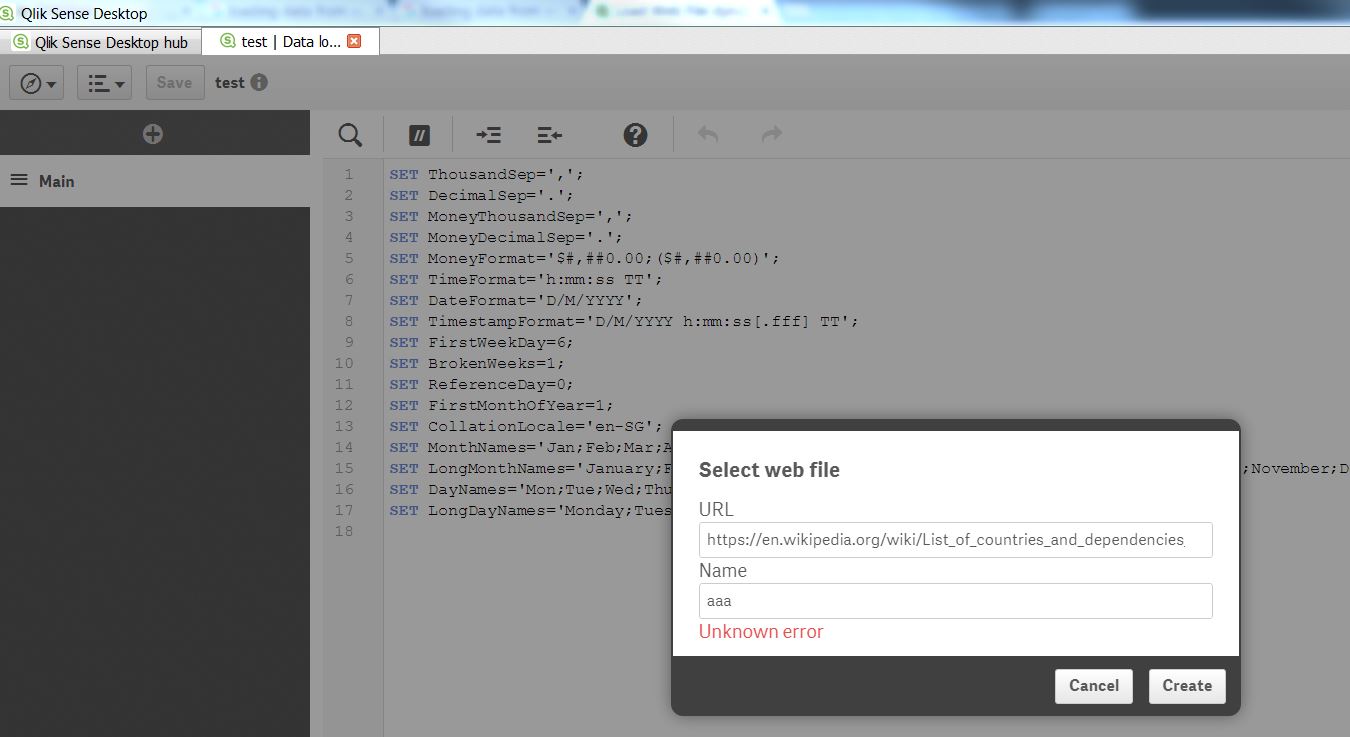The height and width of the screenshot is (737, 1350).
Task: Create the web file connection
Action: [1187, 686]
